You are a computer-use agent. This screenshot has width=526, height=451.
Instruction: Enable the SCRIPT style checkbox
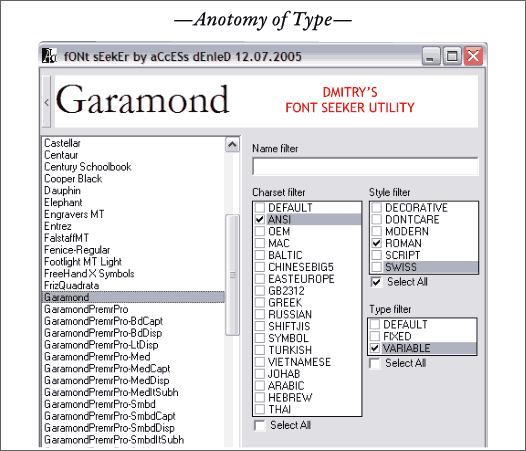click(x=377, y=255)
